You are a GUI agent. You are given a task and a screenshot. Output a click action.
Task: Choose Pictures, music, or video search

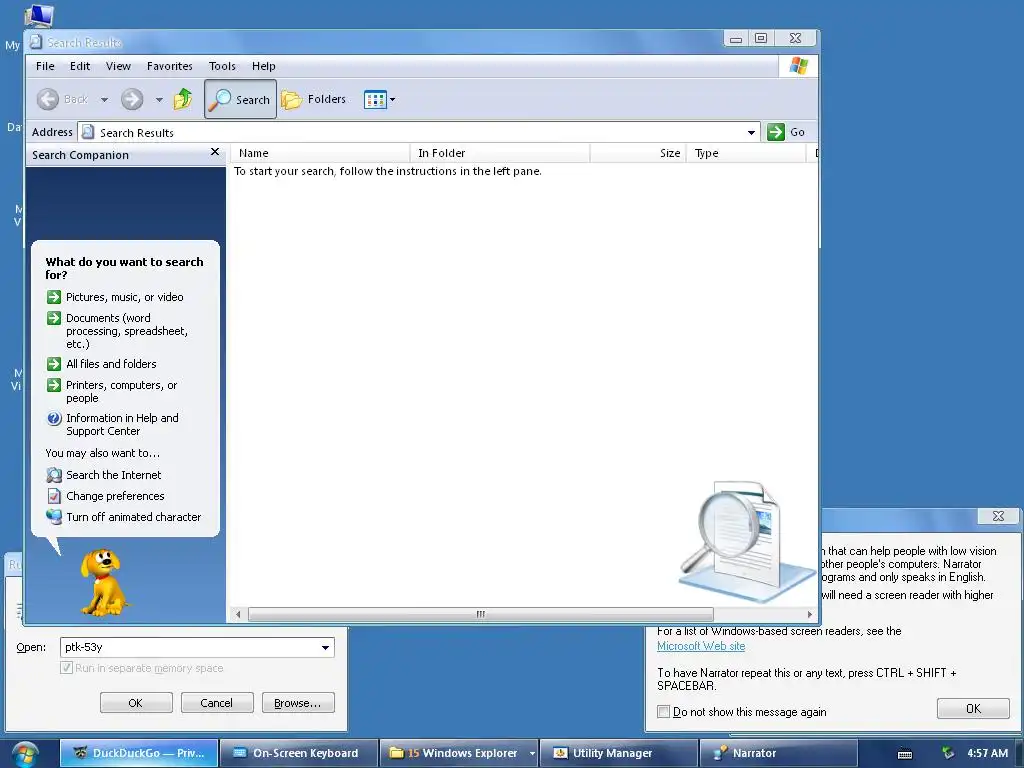125,297
